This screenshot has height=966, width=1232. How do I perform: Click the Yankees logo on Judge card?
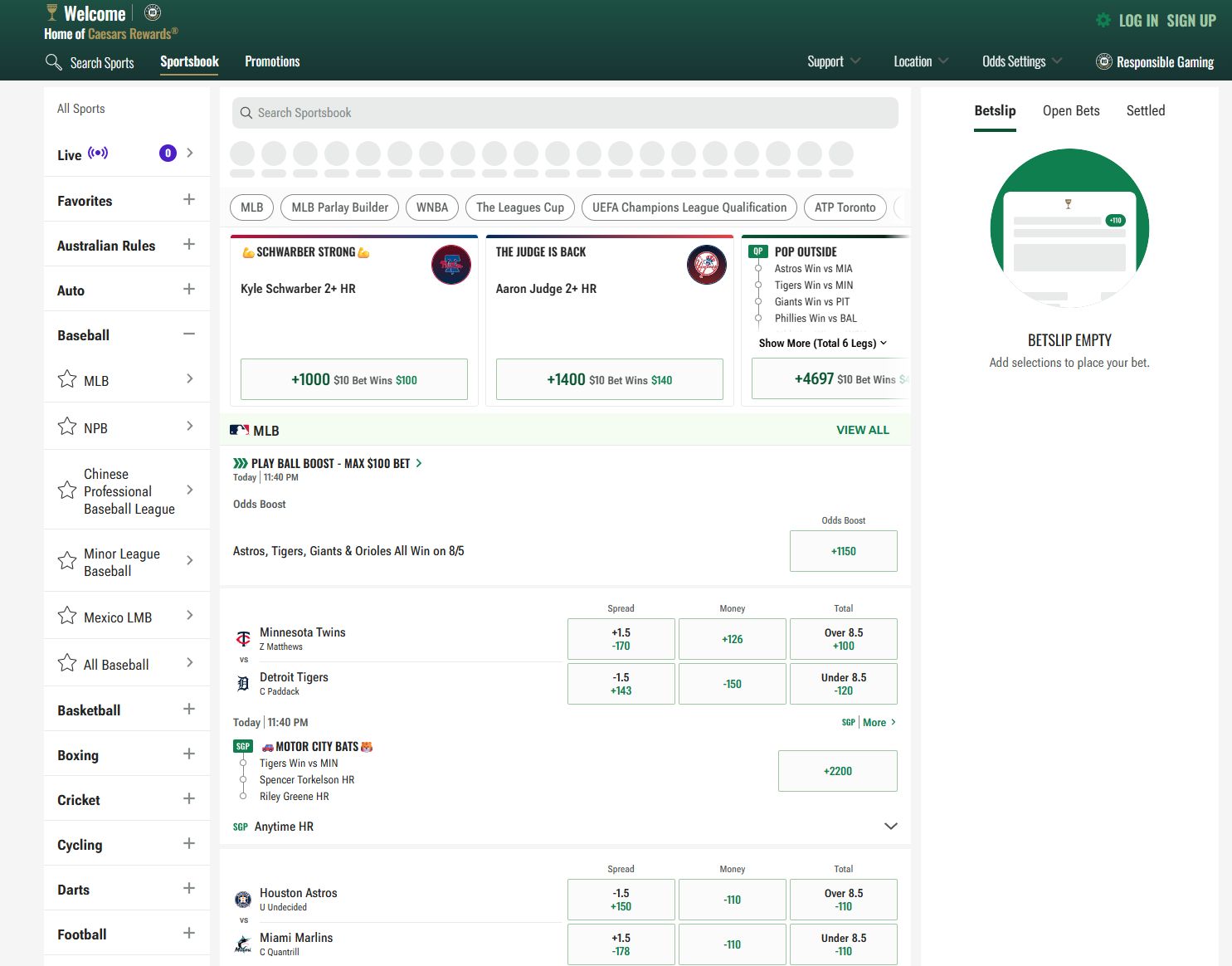[x=707, y=266]
